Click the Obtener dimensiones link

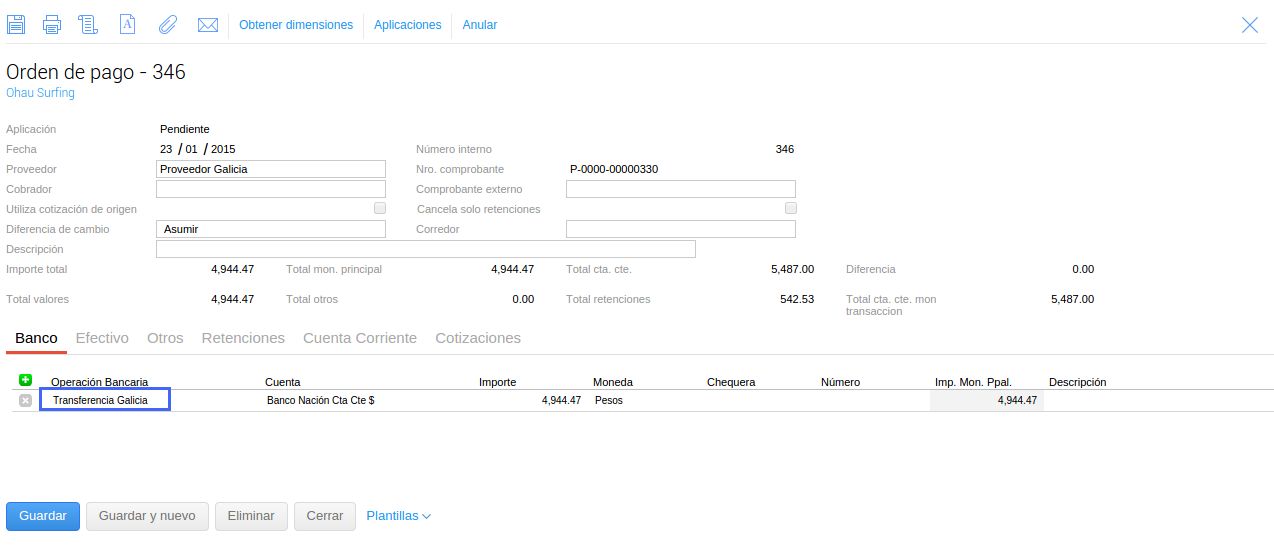pyautogui.click(x=296, y=25)
